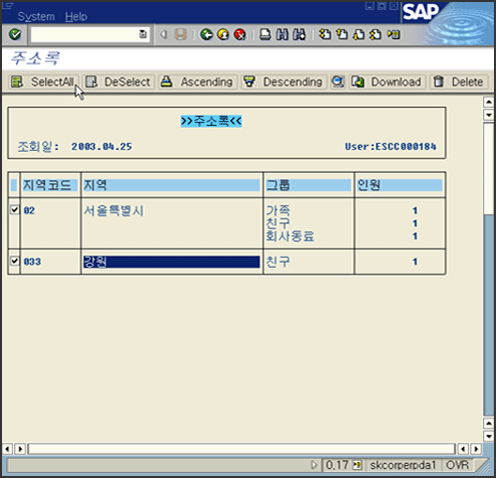Click the Download button
The image size is (496, 478).
(x=387, y=82)
